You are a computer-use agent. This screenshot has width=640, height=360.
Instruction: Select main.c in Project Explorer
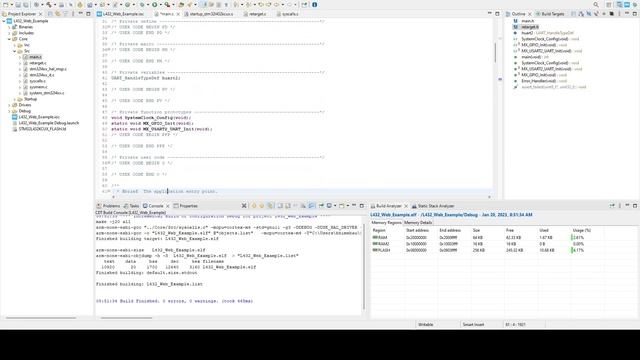[35, 57]
